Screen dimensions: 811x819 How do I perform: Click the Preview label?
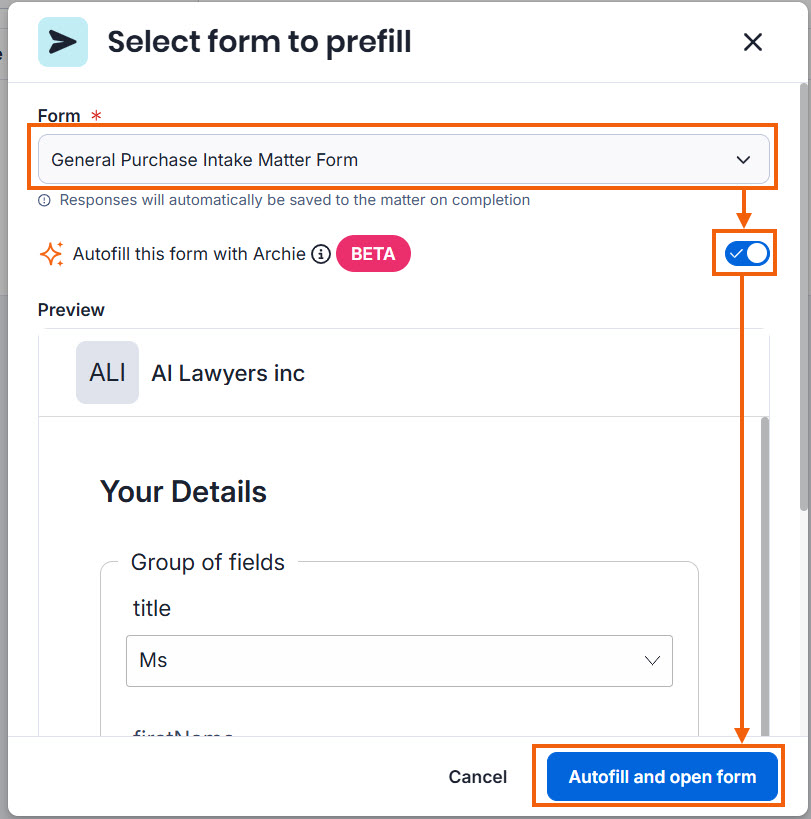click(x=71, y=310)
